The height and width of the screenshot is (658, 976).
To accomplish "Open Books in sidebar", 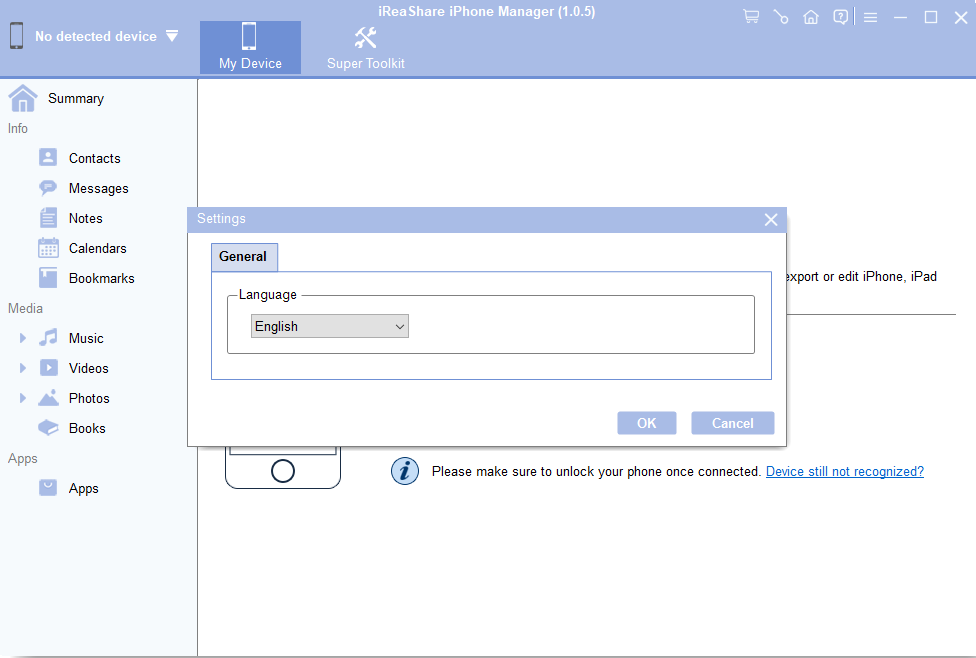I will pyautogui.click(x=87, y=428).
